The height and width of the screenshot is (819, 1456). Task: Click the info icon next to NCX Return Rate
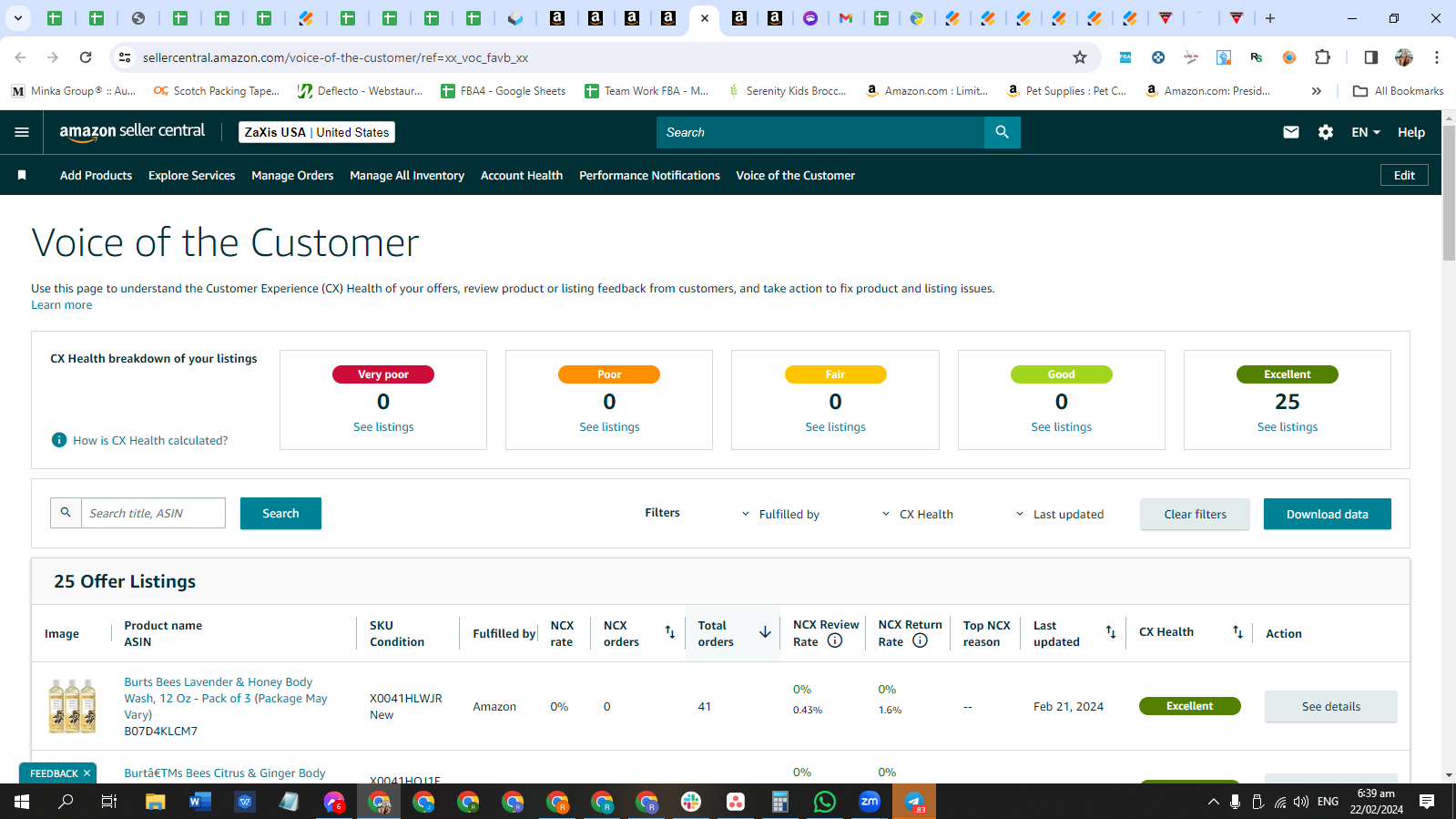pos(920,640)
